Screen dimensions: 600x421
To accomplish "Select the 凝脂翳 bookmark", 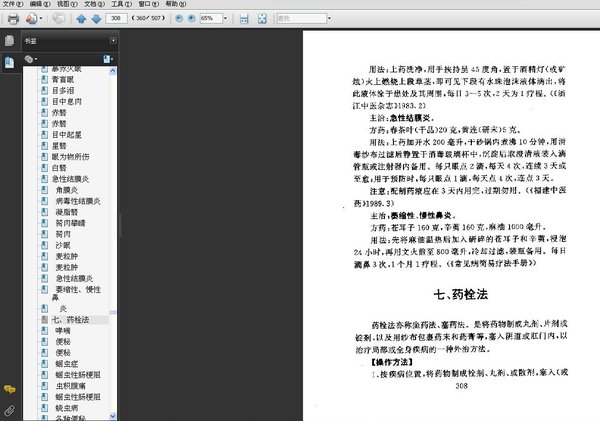I will pyautogui.click(x=67, y=212).
